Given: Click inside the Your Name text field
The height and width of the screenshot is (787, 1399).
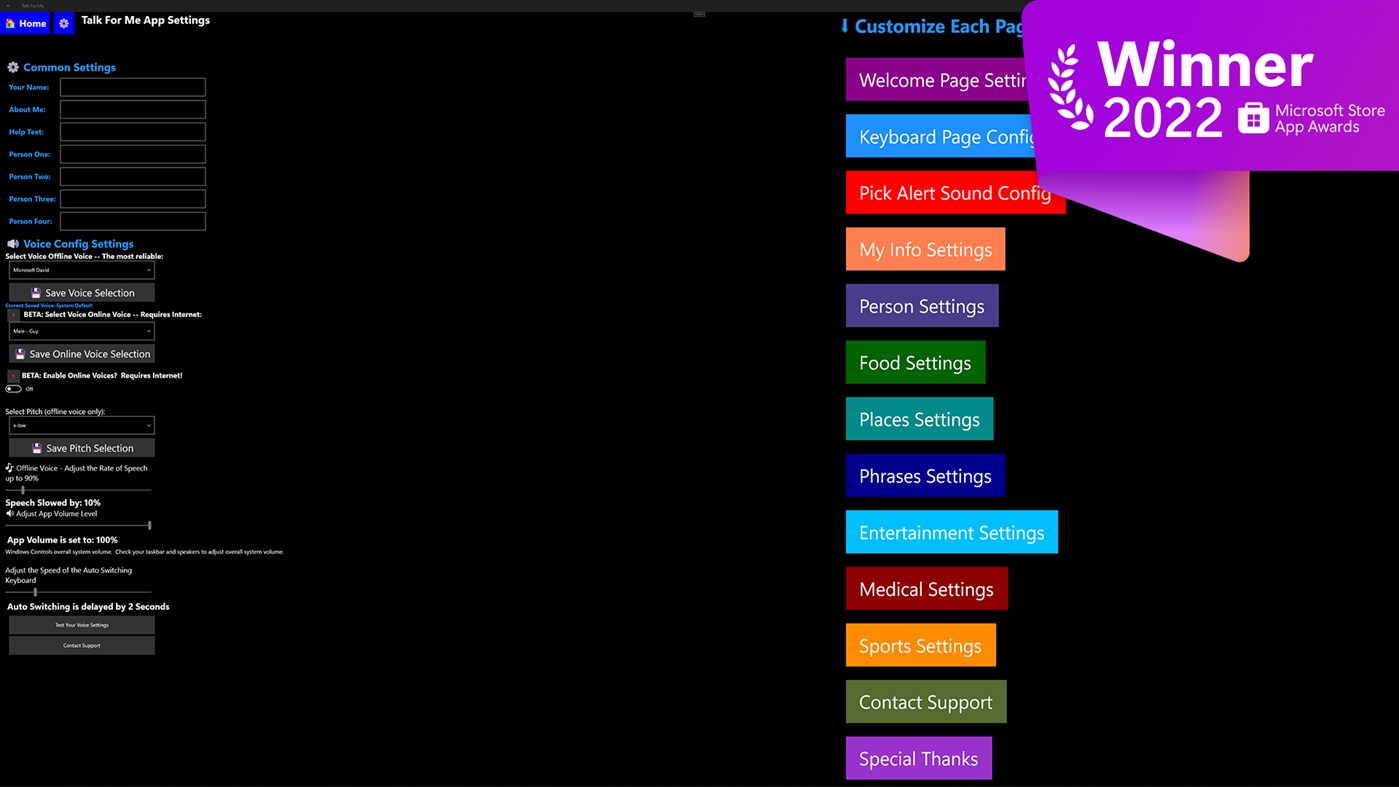Looking at the screenshot, I should pyautogui.click(x=131, y=86).
